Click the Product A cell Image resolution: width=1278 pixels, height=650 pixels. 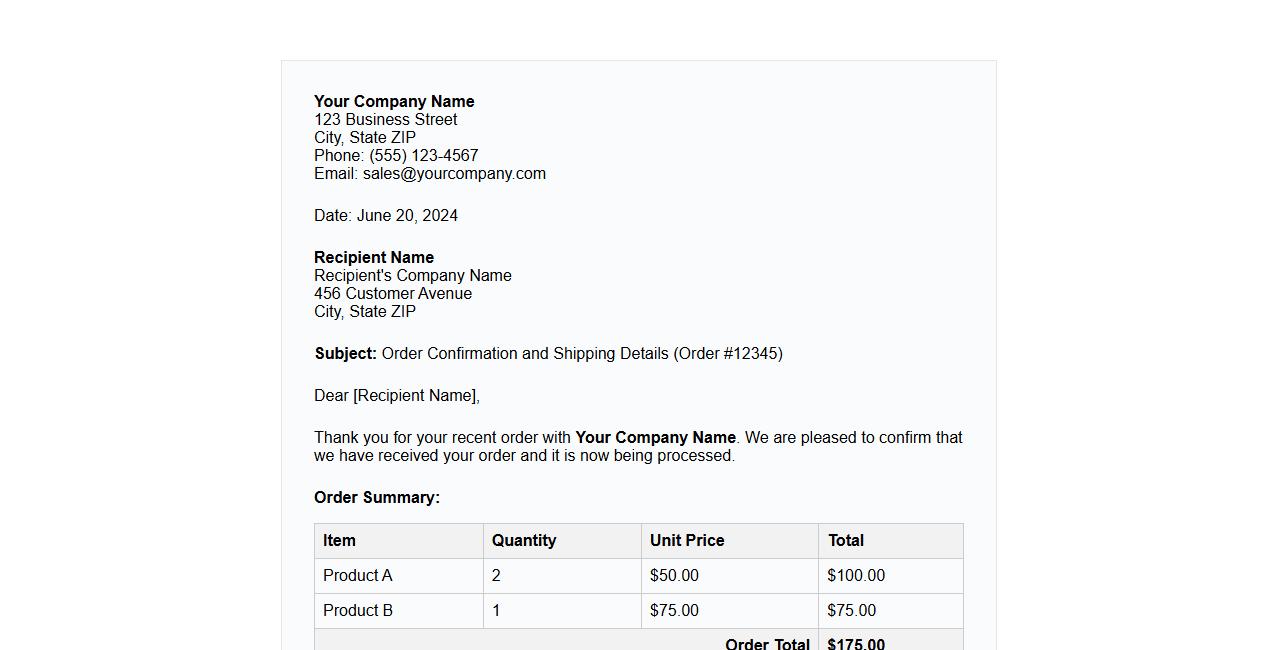click(358, 575)
